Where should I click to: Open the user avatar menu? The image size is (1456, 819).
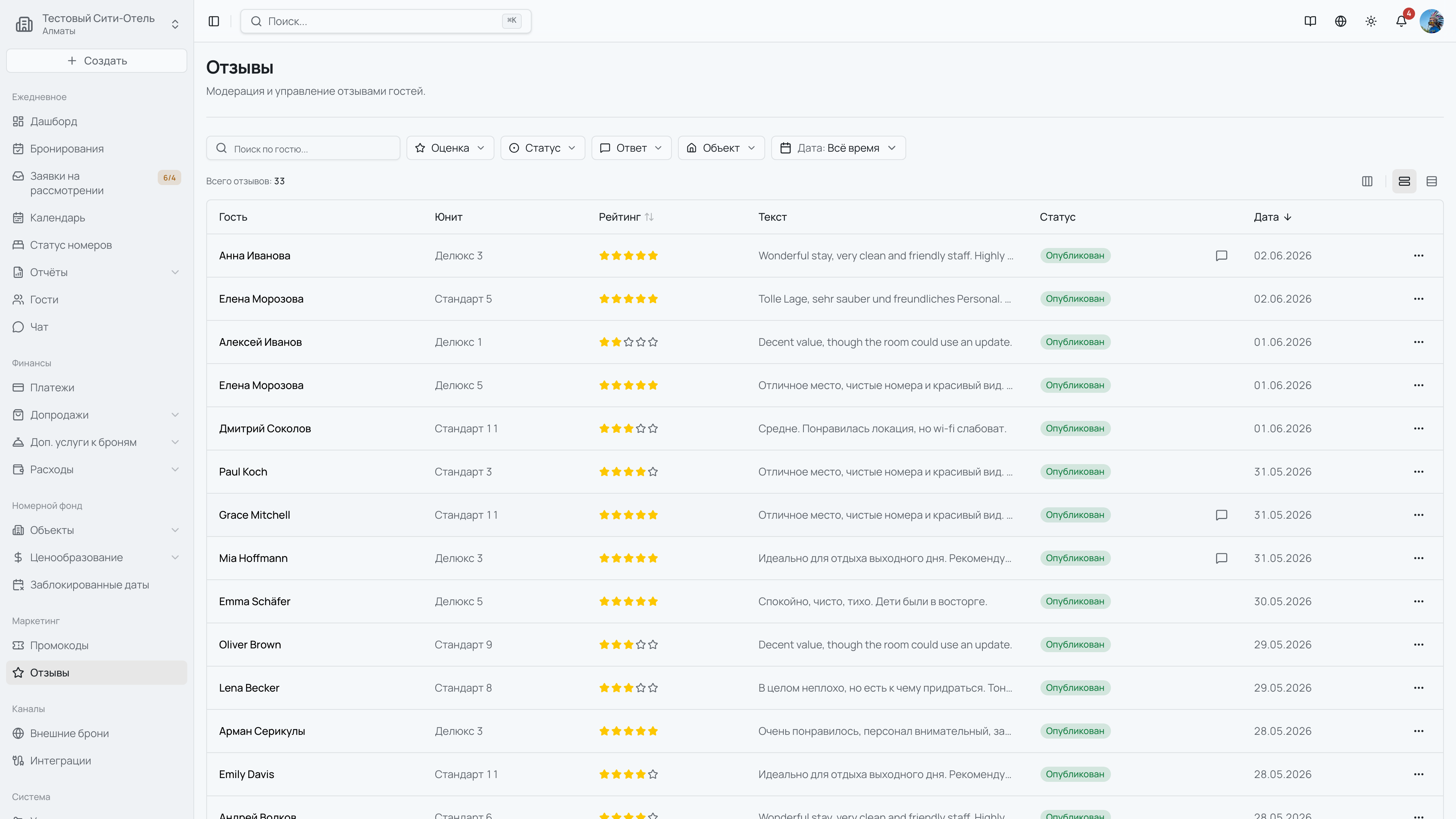pyautogui.click(x=1432, y=21)
